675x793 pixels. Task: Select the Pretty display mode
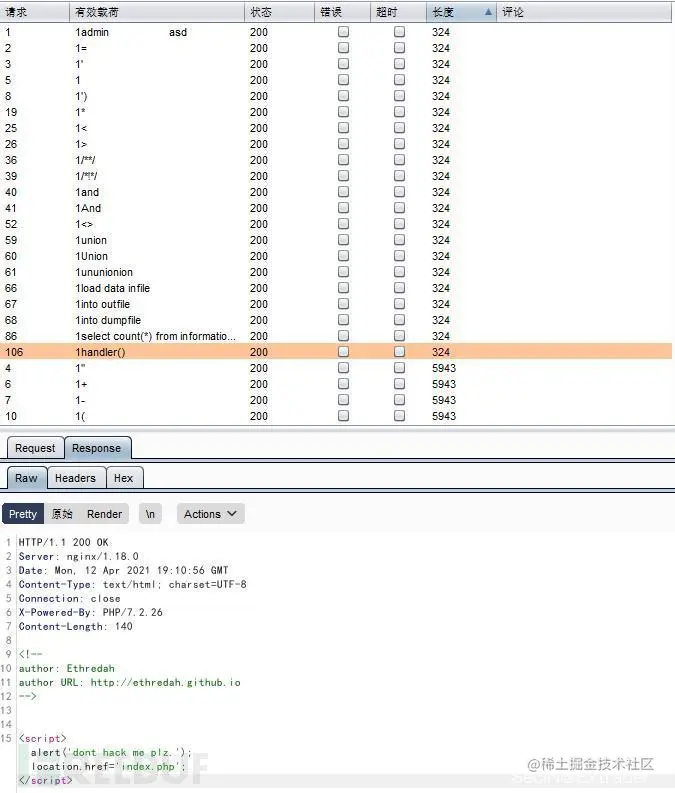(x=23, y=514)
